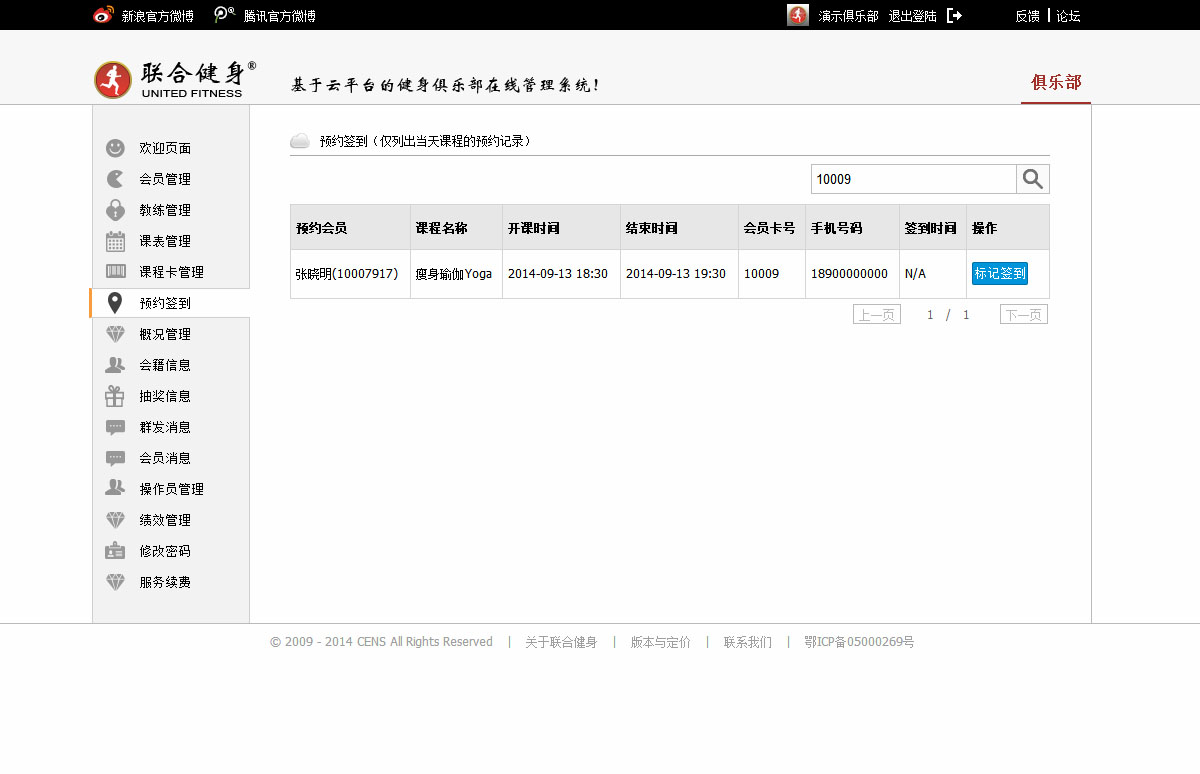Click the logout arrow icon beside 退出登陆
This screenshot has width=1200, height=774.
(954, 16)
